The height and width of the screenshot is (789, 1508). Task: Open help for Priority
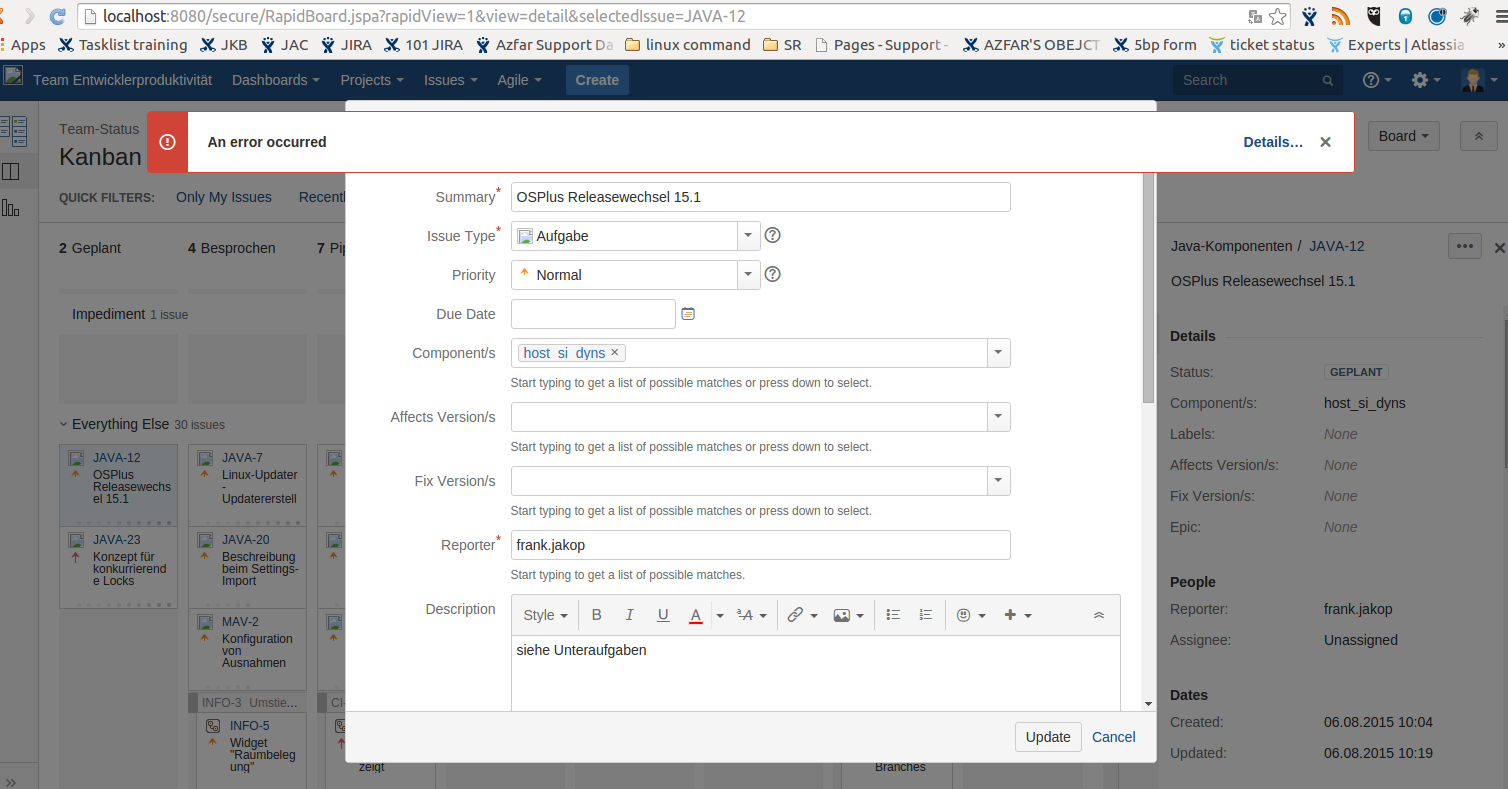(x=772, y=274)
